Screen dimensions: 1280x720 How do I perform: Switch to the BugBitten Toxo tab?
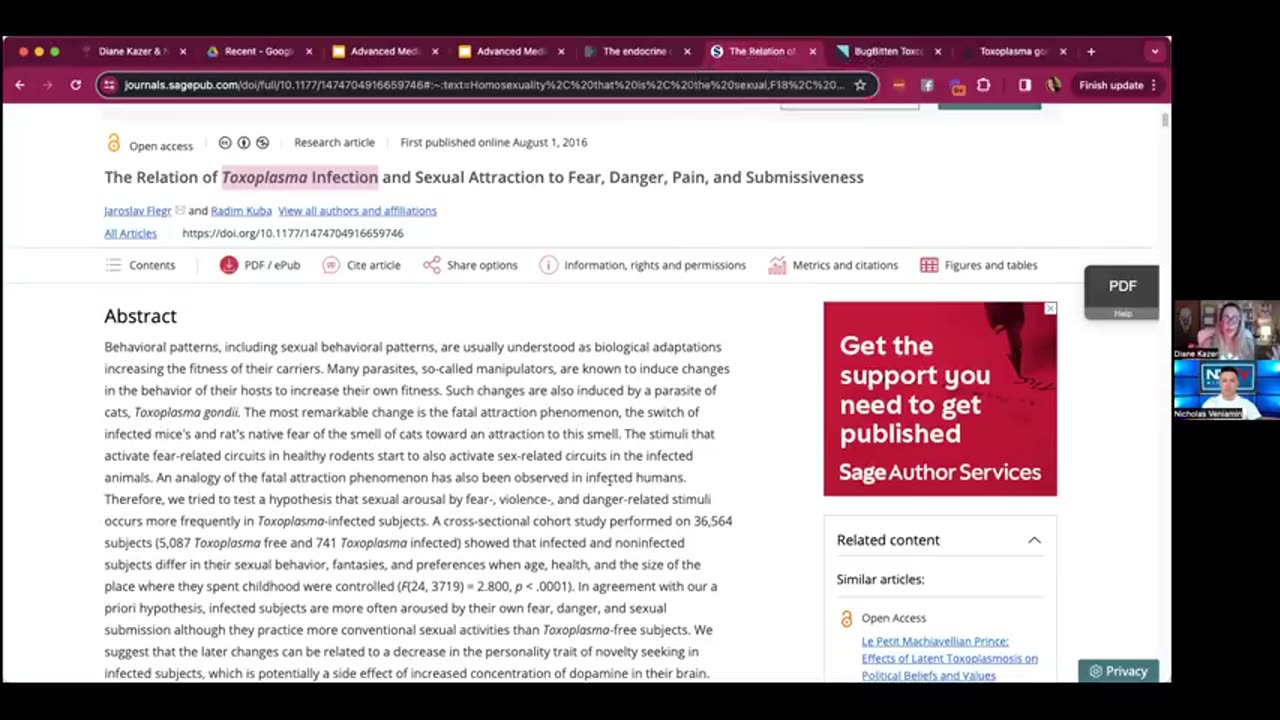tap(888, 51)
